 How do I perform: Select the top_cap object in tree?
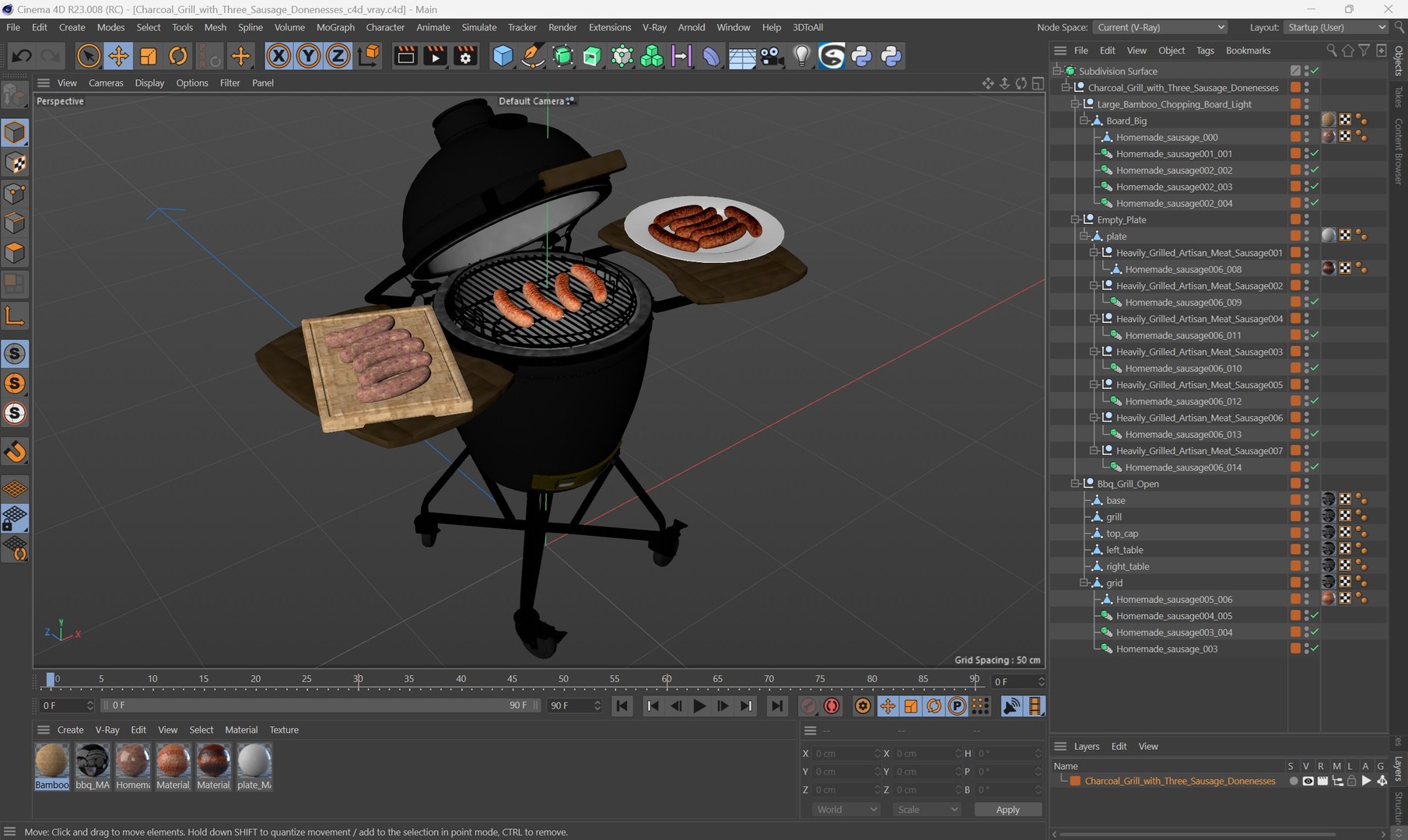(1122, 534)
